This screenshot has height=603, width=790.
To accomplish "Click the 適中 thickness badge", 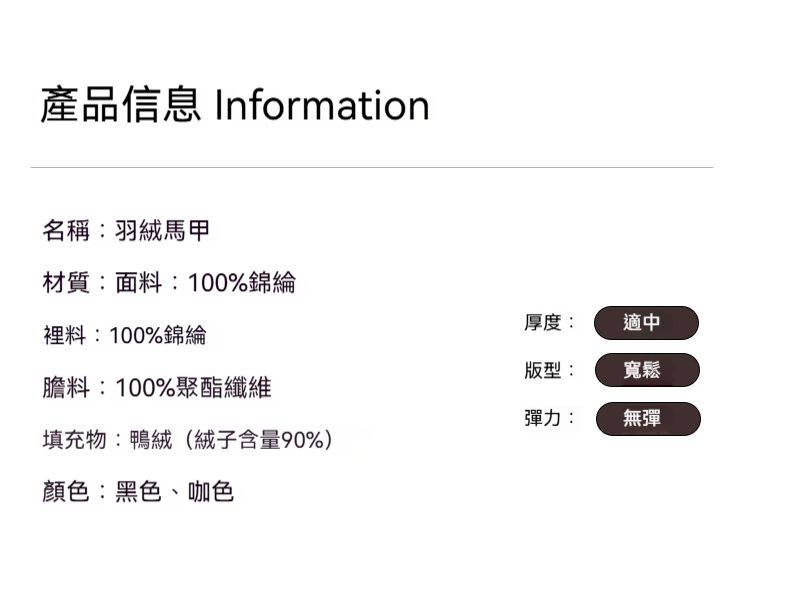I will [x=646, y=323].
